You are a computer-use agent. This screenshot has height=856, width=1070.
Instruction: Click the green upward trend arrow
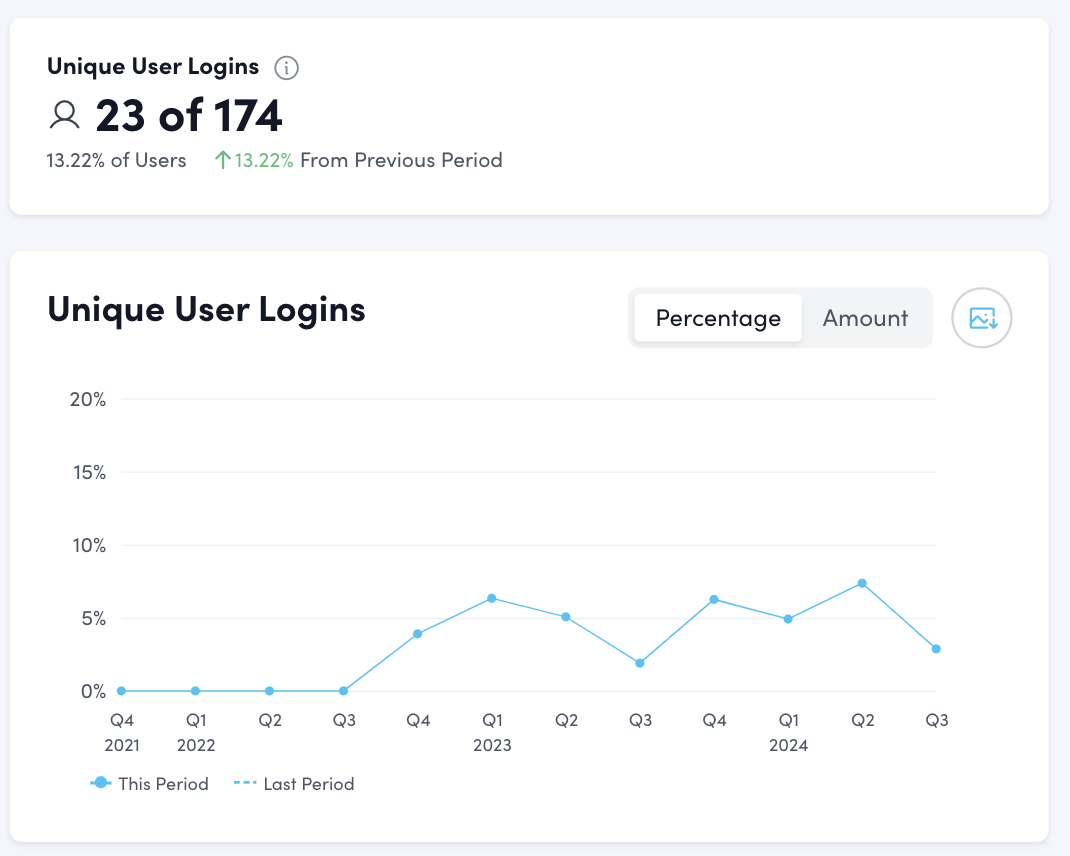coord(223,160)
